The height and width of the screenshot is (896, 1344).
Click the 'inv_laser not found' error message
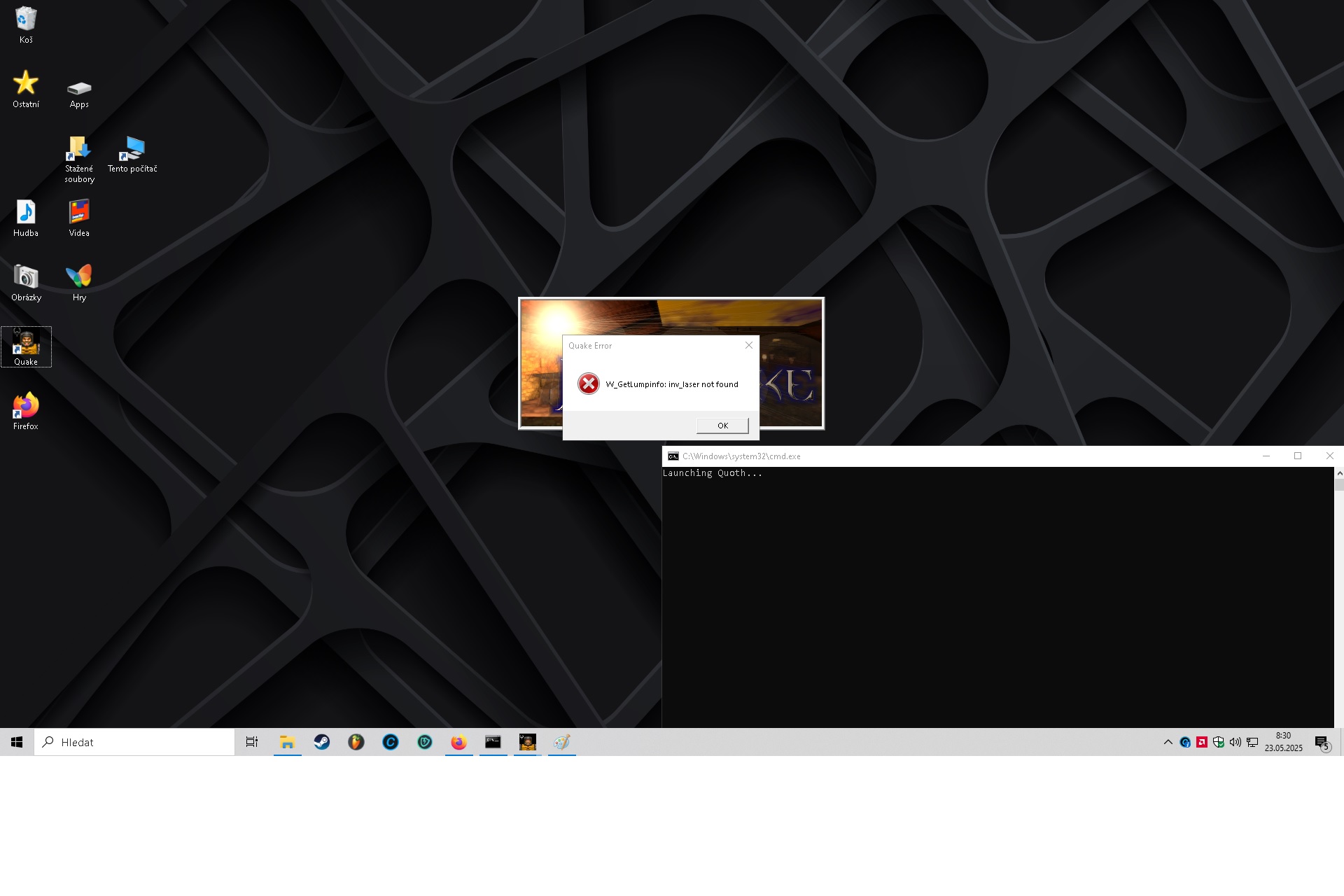point(671,384)
